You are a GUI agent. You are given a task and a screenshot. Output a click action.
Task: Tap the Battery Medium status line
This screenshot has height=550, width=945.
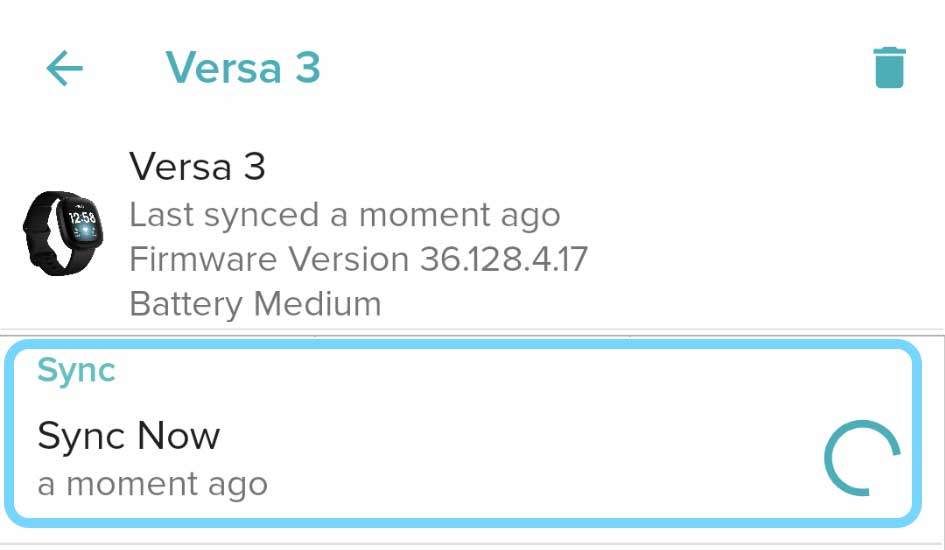255,303
